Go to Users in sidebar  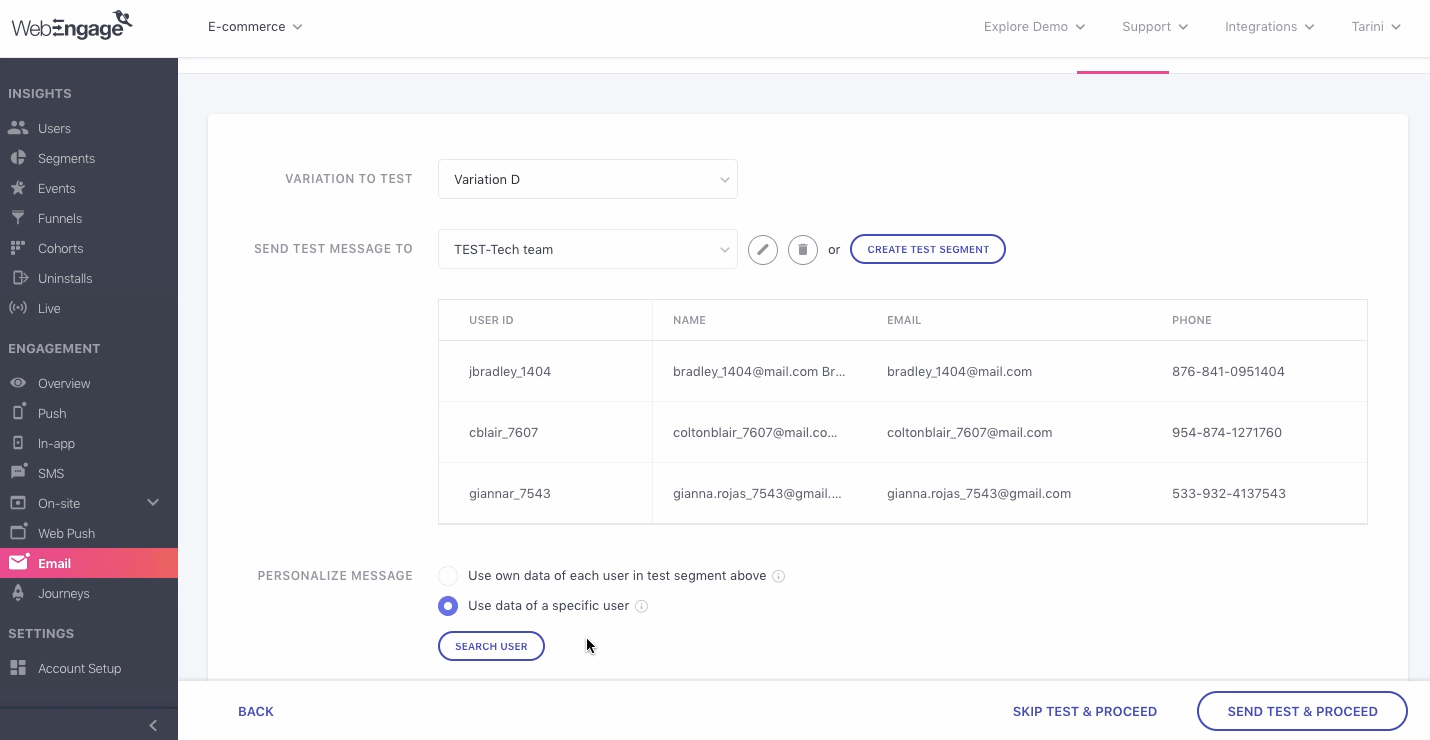click(54, 128)
